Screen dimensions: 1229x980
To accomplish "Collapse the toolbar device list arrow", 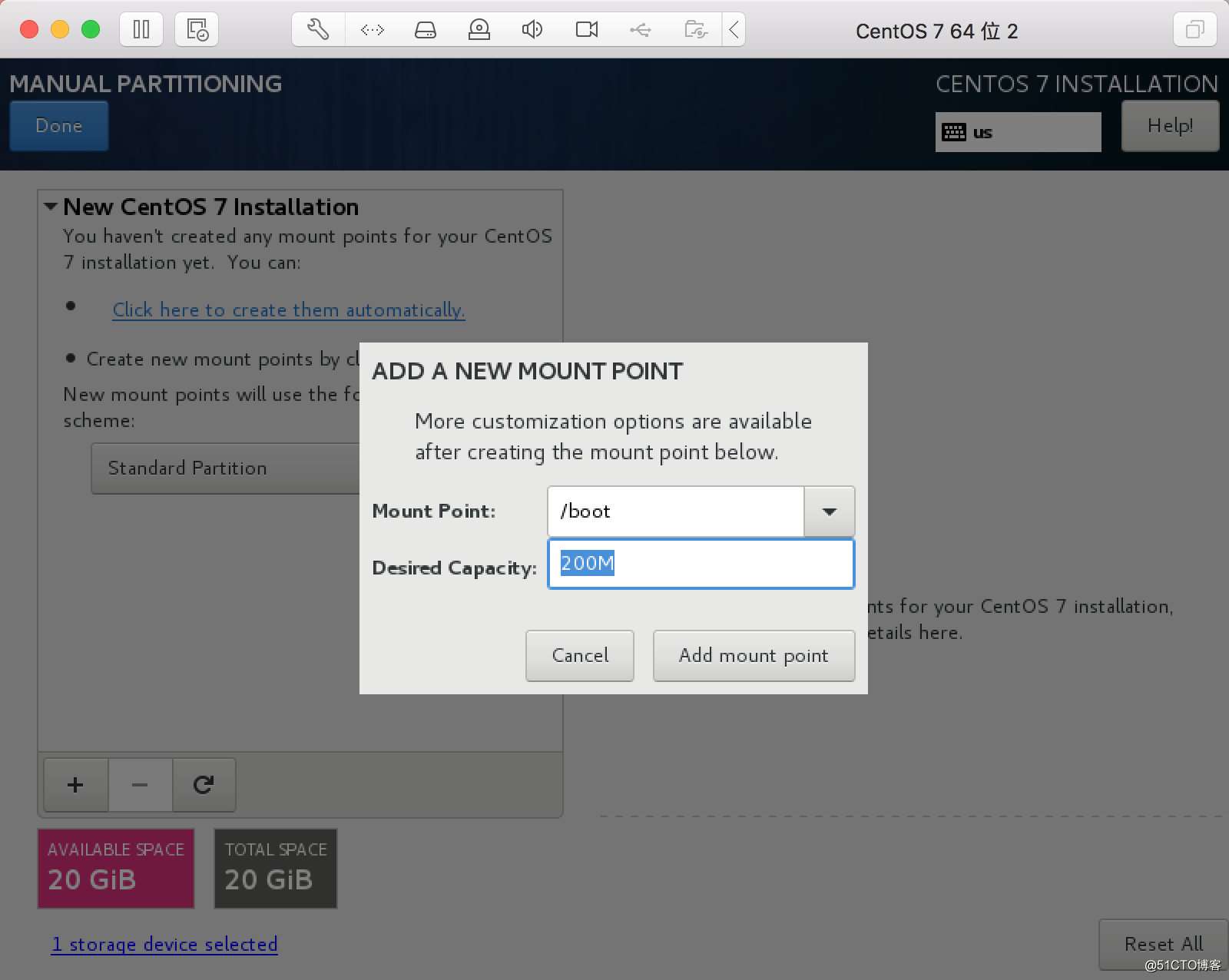I will click(734, 30).
